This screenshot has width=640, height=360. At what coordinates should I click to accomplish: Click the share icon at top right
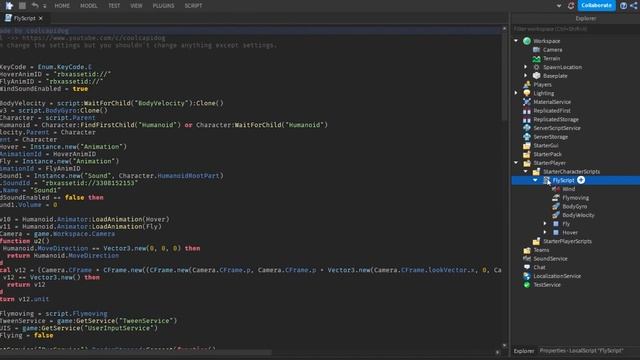(634, 6)
